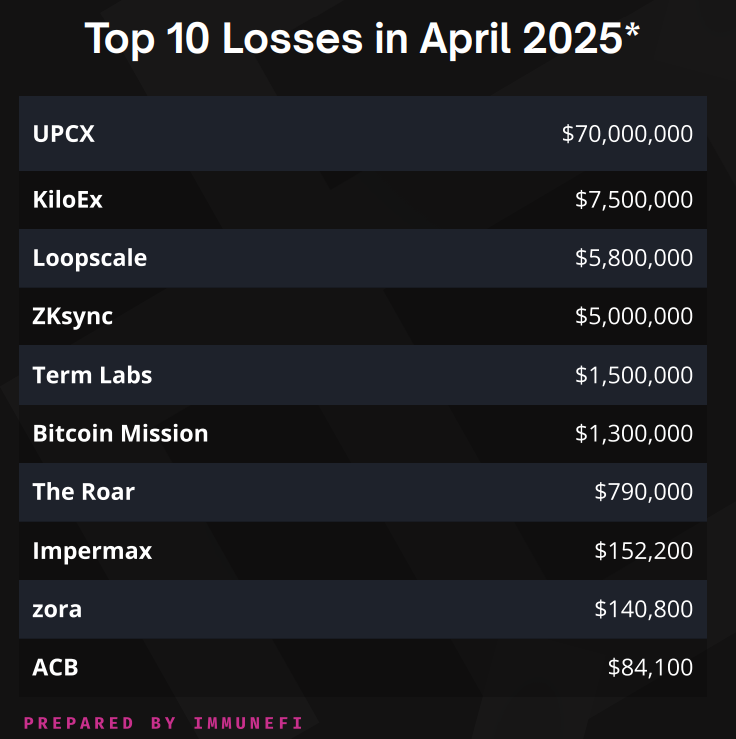The image size is (736, 739).
Task: Click the $152,200 amount
Action: coord(643,550)
